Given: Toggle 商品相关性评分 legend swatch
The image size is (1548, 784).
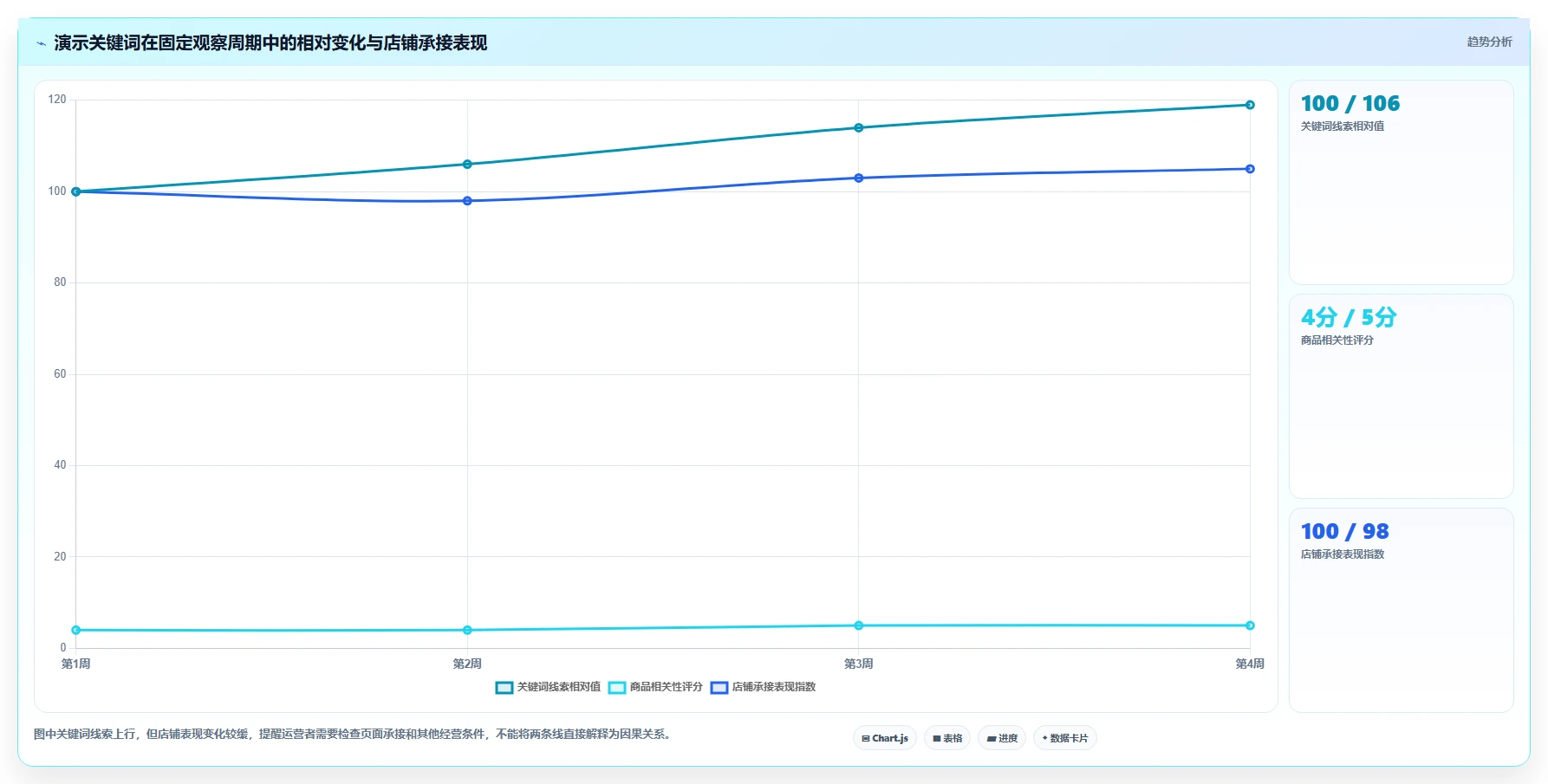Looking at the screenshot, I should (617, 688).
